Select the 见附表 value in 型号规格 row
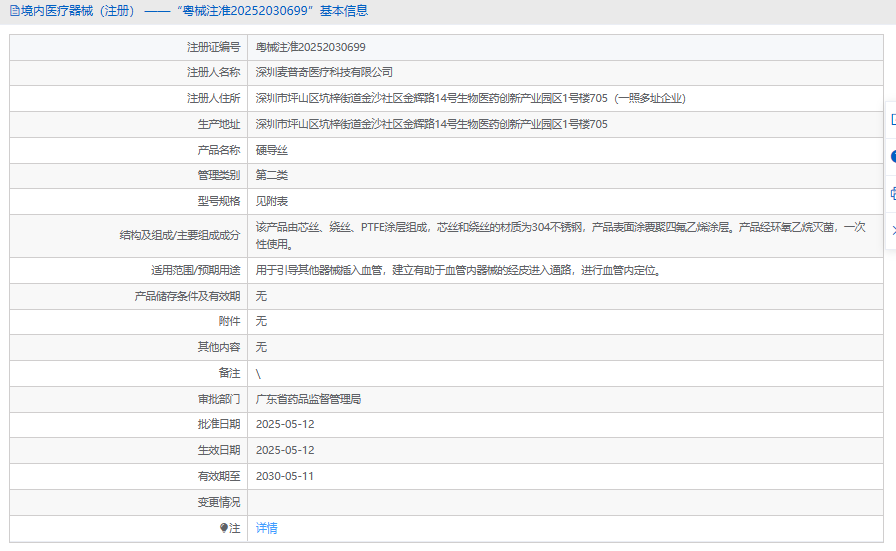Viewport: 896px width, 551px height. (271, 201)
